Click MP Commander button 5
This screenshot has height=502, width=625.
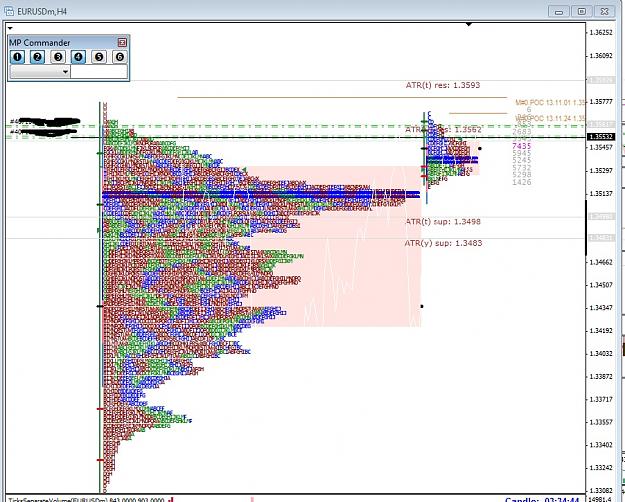tap(99, 57)
